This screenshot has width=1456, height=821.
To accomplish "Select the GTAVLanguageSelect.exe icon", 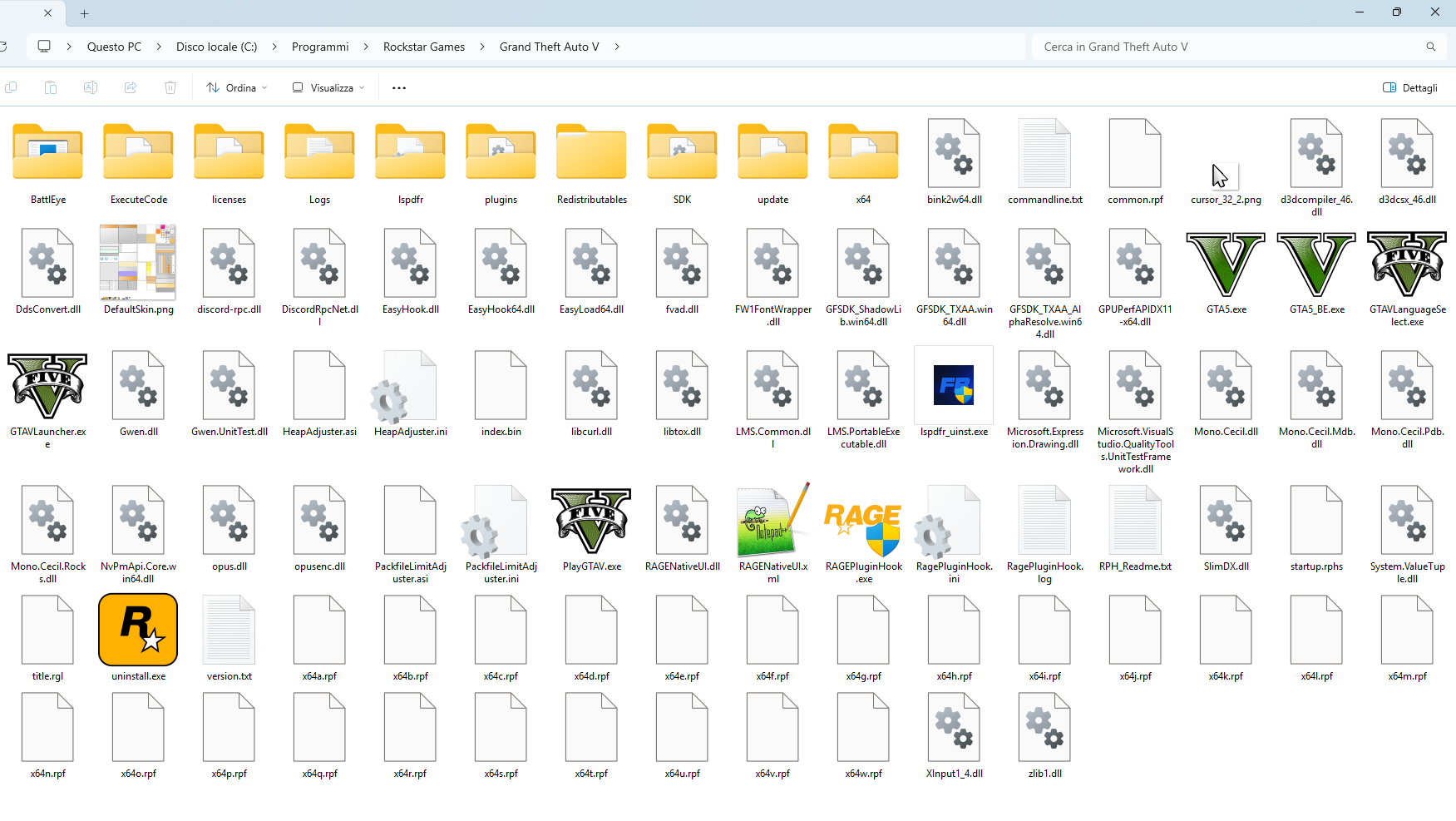I will point(1407,265).
